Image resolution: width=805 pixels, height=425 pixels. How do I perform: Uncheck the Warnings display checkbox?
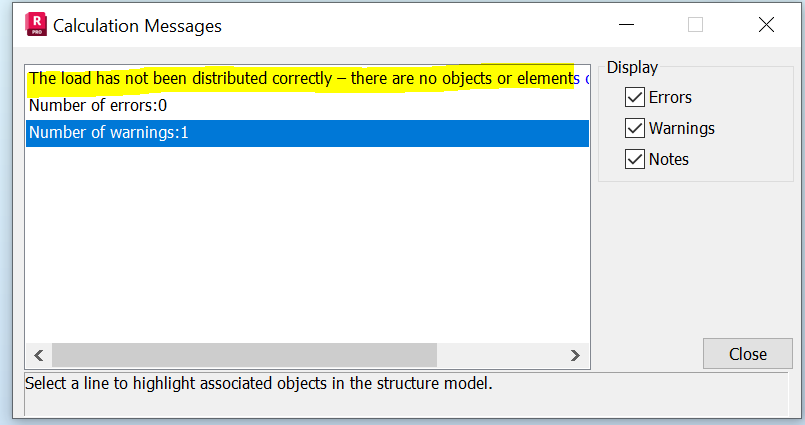click(x=634, y=128)
